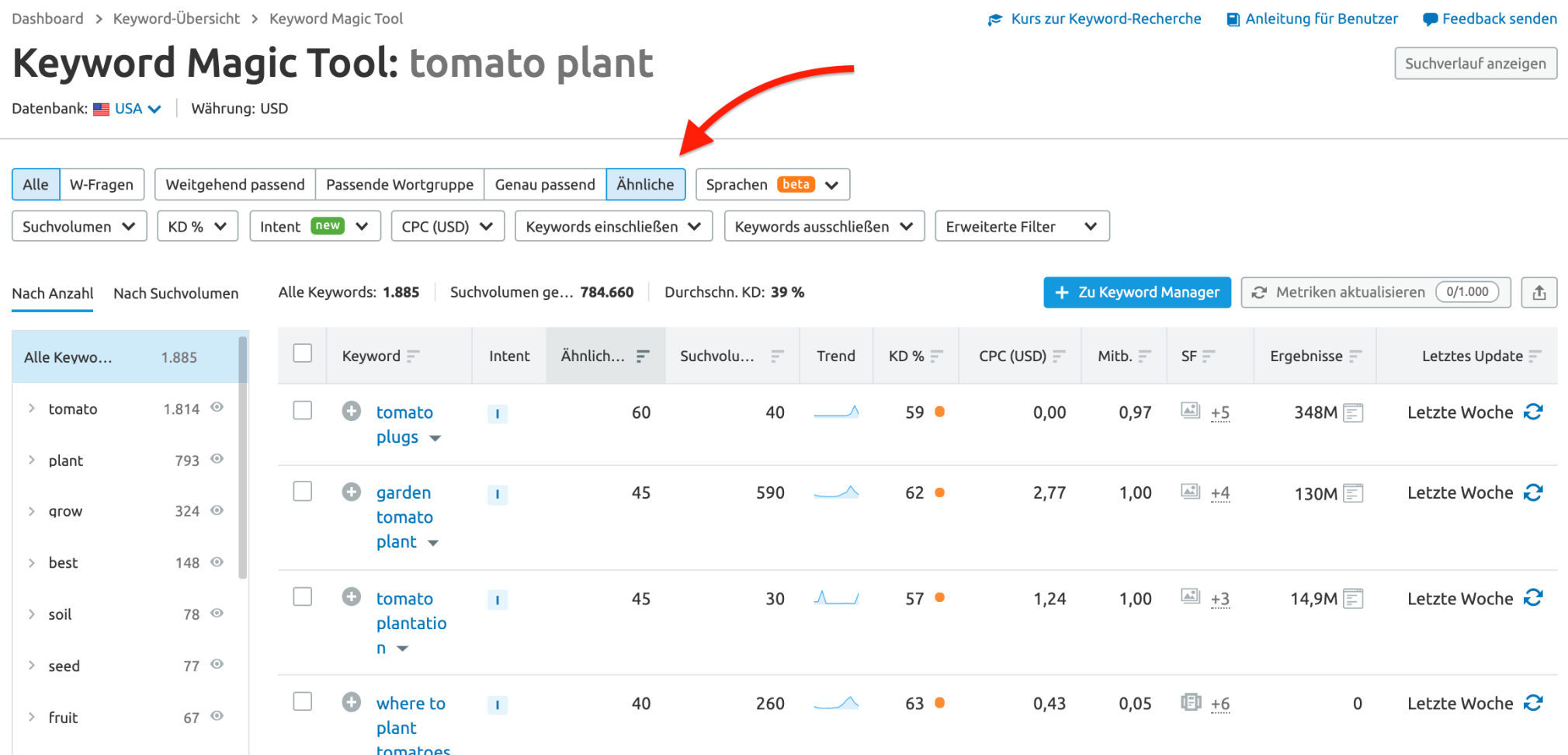Click KD difficulty orange dot for 59

pos(940,412)
